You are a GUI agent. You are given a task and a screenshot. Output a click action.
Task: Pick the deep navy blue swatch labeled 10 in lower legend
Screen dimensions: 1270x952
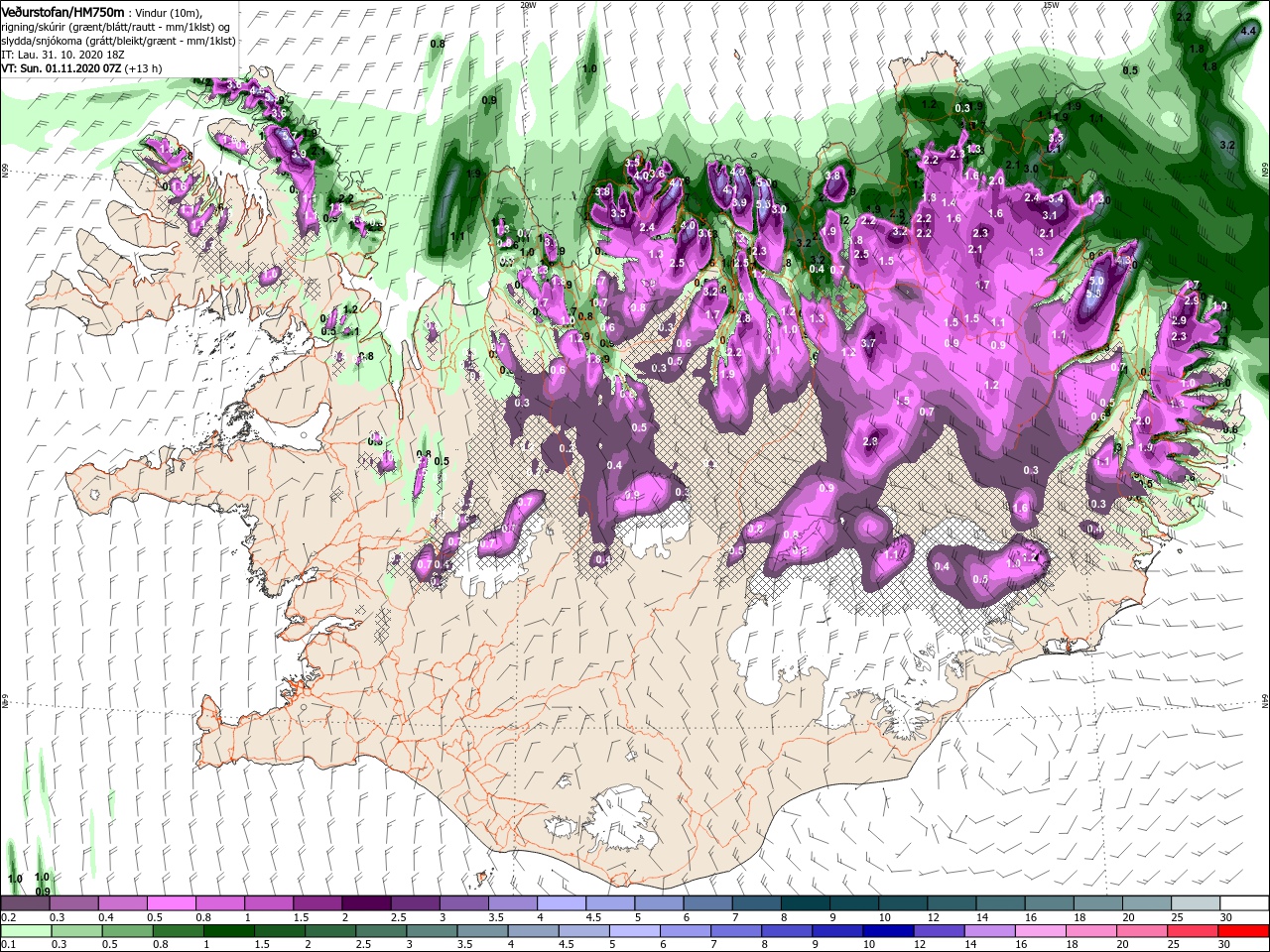pyautogui.click(x=888, y=931)
